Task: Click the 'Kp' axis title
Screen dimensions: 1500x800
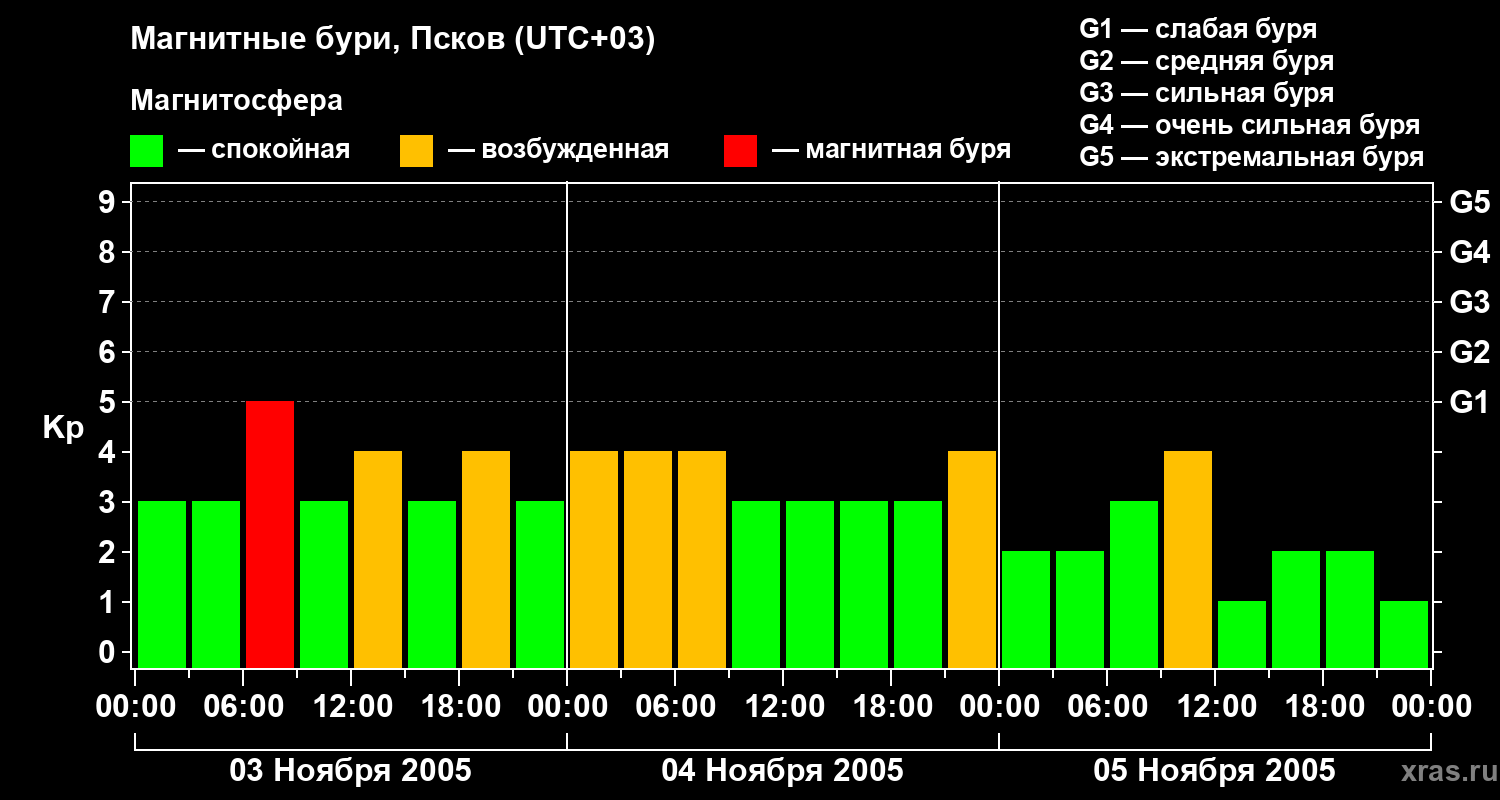Action: coord(63,429)
